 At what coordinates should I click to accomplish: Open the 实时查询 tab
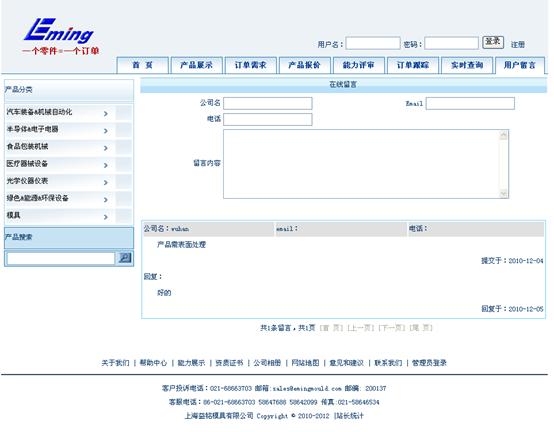467,65
